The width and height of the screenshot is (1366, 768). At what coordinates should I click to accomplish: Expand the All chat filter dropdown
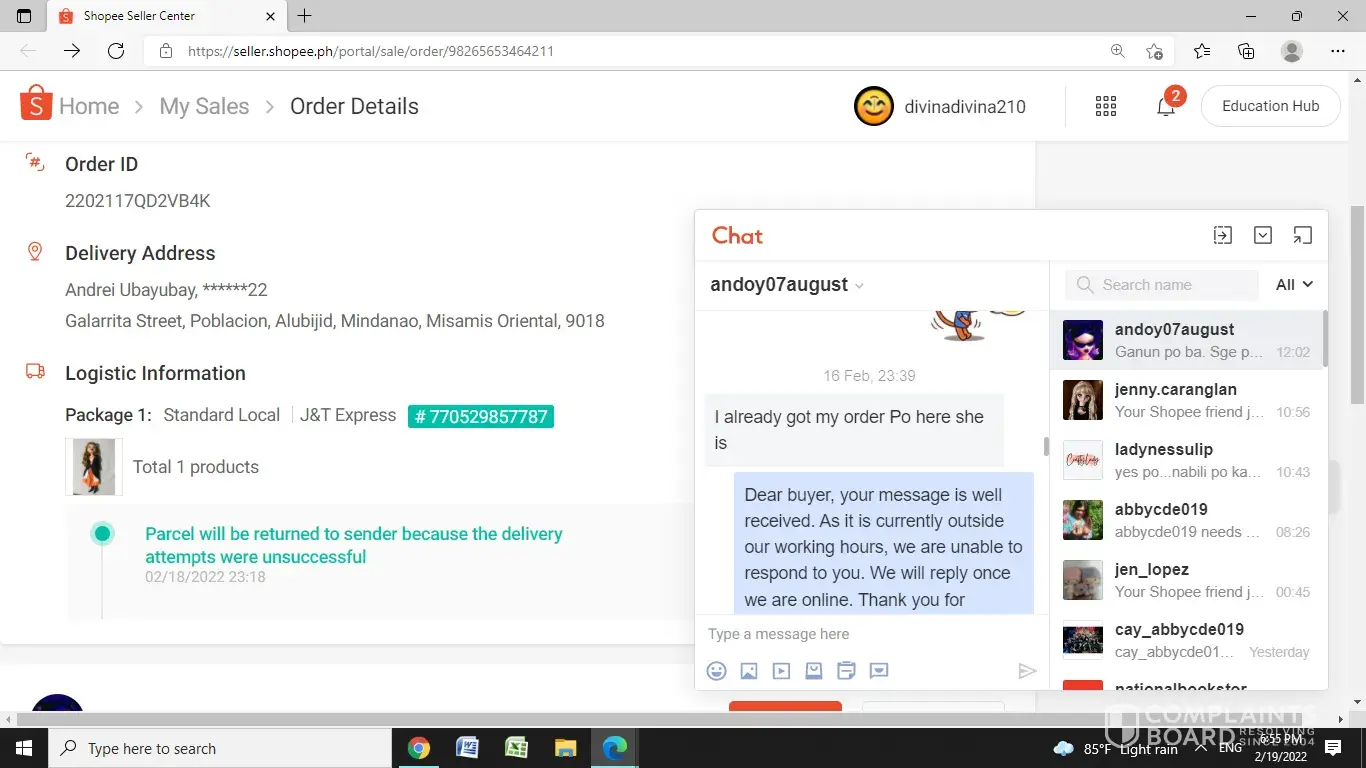1294,285
